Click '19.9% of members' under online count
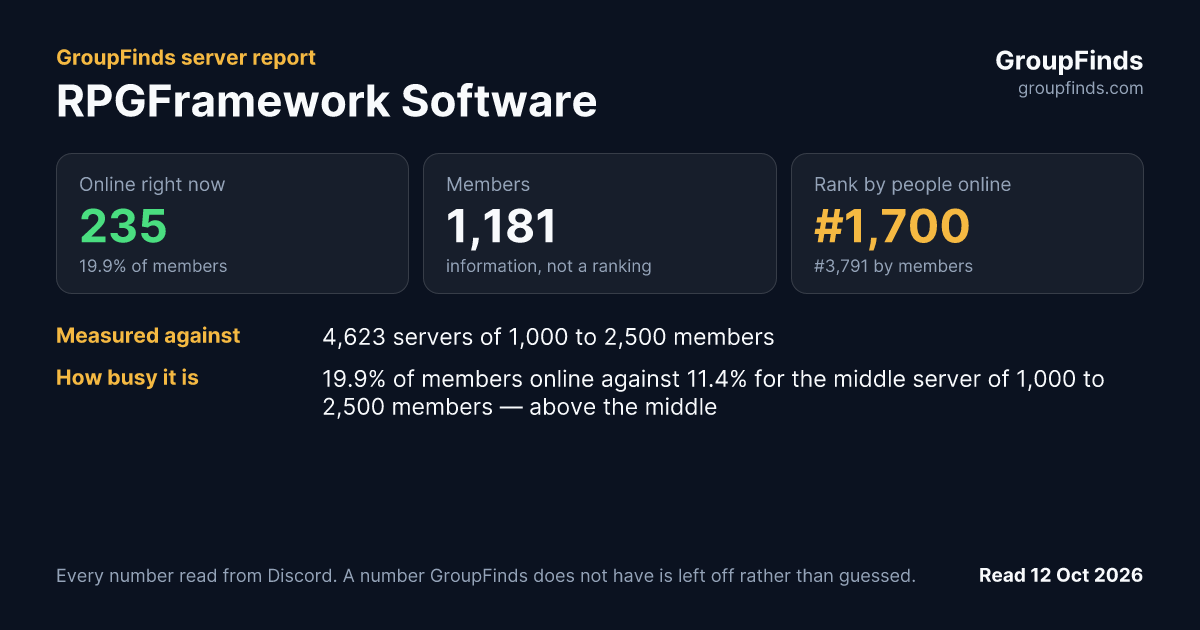The height and width of the screenshot is (630, 1200). (153, 266)
